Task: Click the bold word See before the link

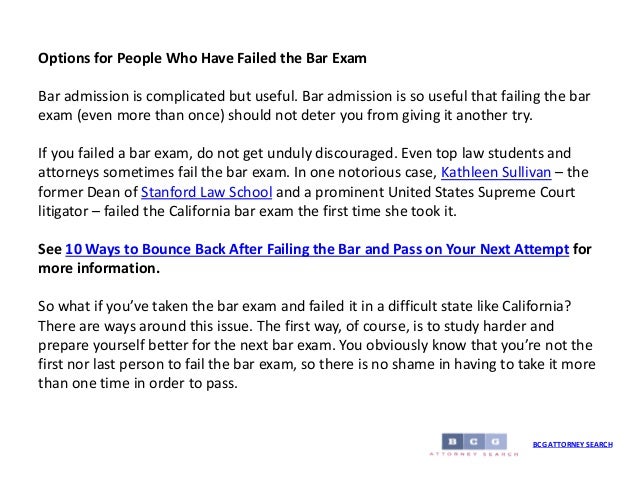Action: pyautogui.click(x=50, y=249)
